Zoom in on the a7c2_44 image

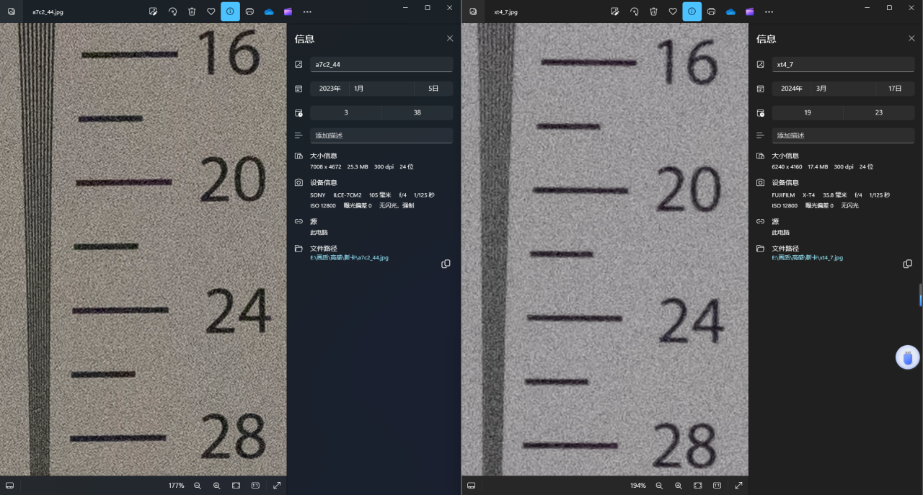coord(216,485)
